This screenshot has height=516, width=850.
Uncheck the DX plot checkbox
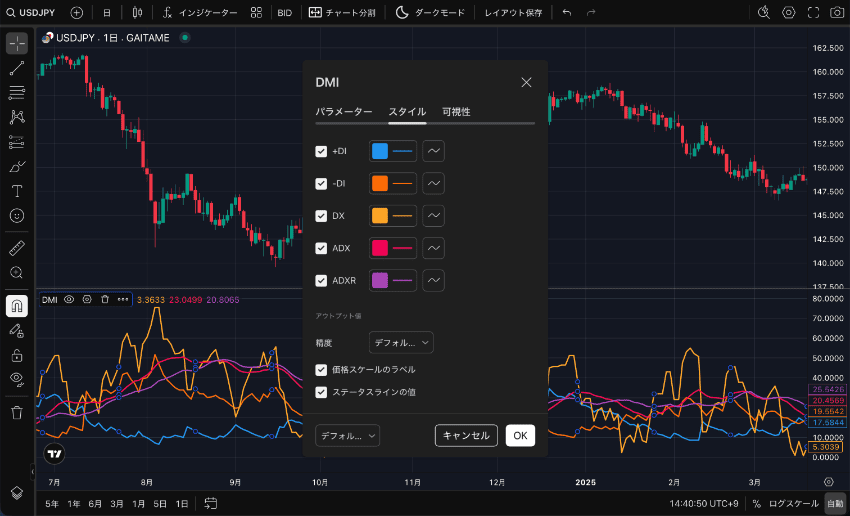(x=321, y=216)
